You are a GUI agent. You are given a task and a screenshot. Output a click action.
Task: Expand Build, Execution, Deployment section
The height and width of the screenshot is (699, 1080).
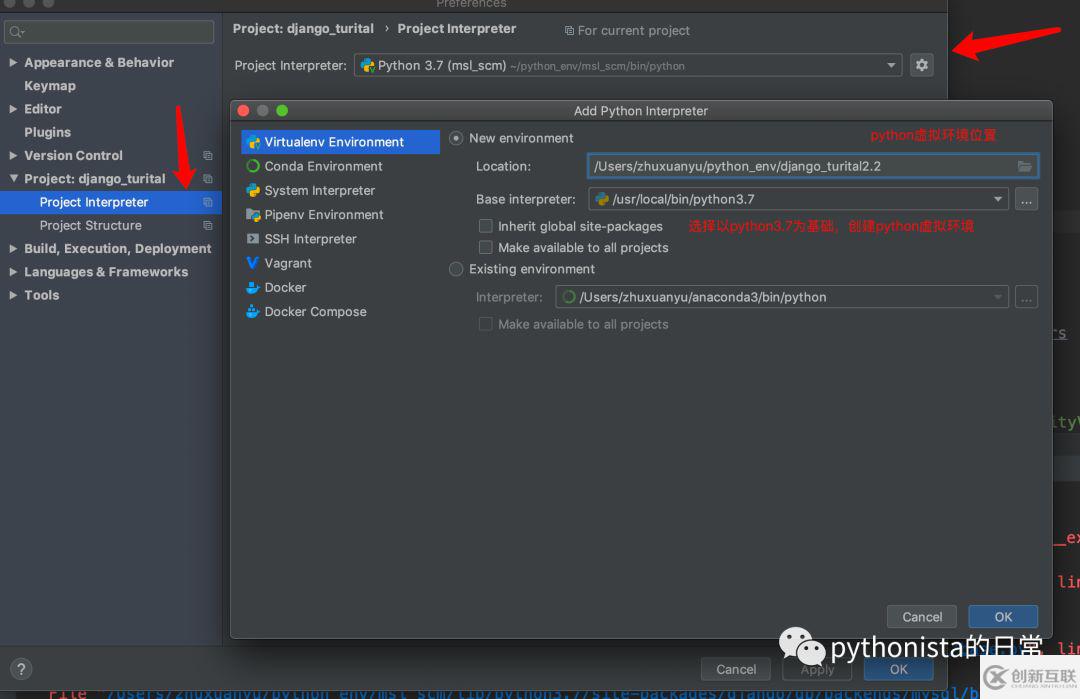click(x=13, y=249)
